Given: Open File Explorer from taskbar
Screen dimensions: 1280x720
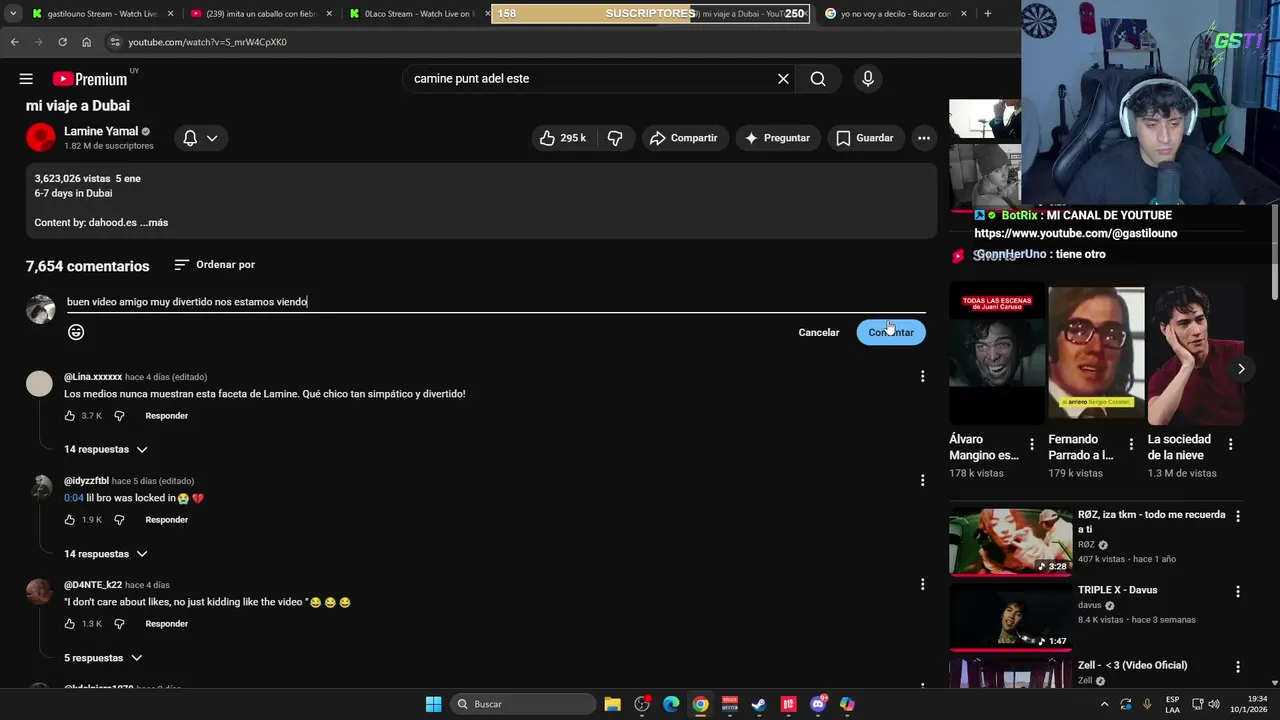Looking at the screenshot, I should click(x=613, y=704).
